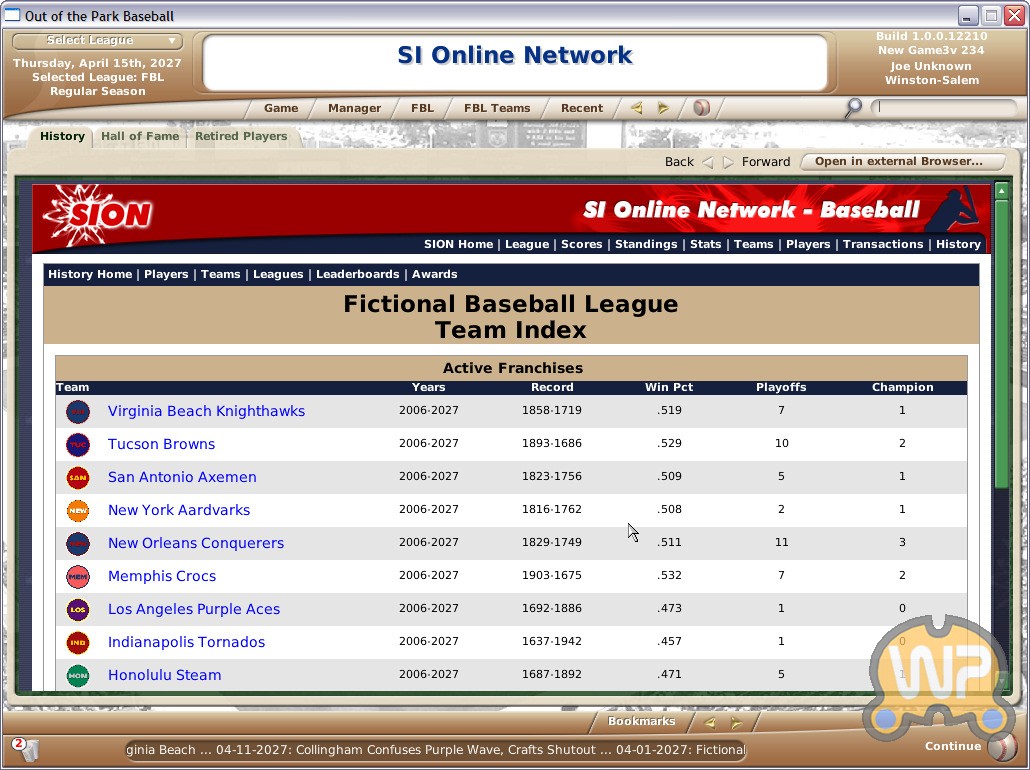Image resolution: width=1030 pixels, height=770 pixels.
Task: Open the FBL Teams menu
Action: [x=496, y=108]
